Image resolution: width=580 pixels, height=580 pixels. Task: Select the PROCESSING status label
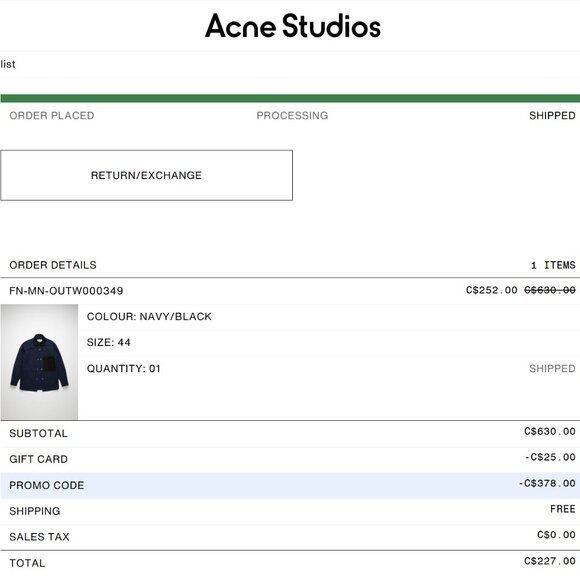click(x=292, y=116)
